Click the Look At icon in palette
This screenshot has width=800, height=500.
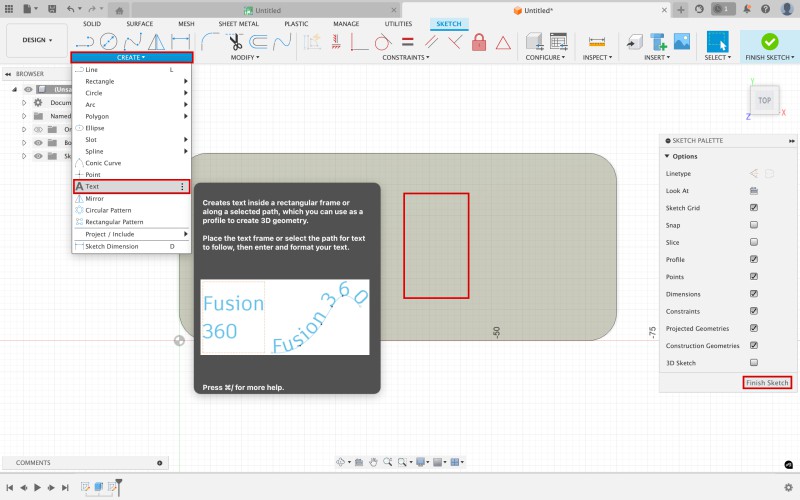point(754,190)
